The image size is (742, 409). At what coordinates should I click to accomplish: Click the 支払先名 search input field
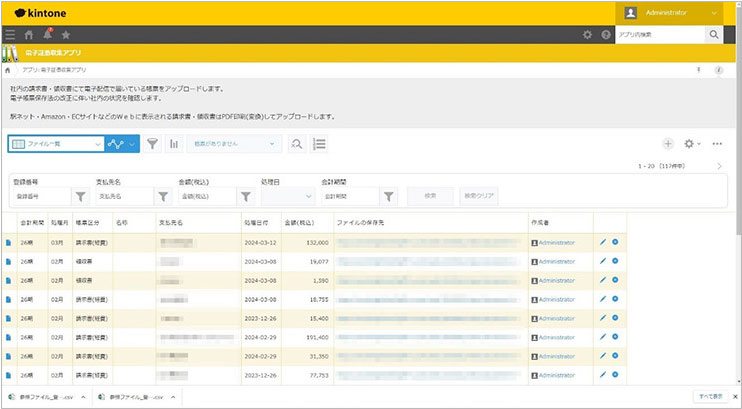pos(122,196)
